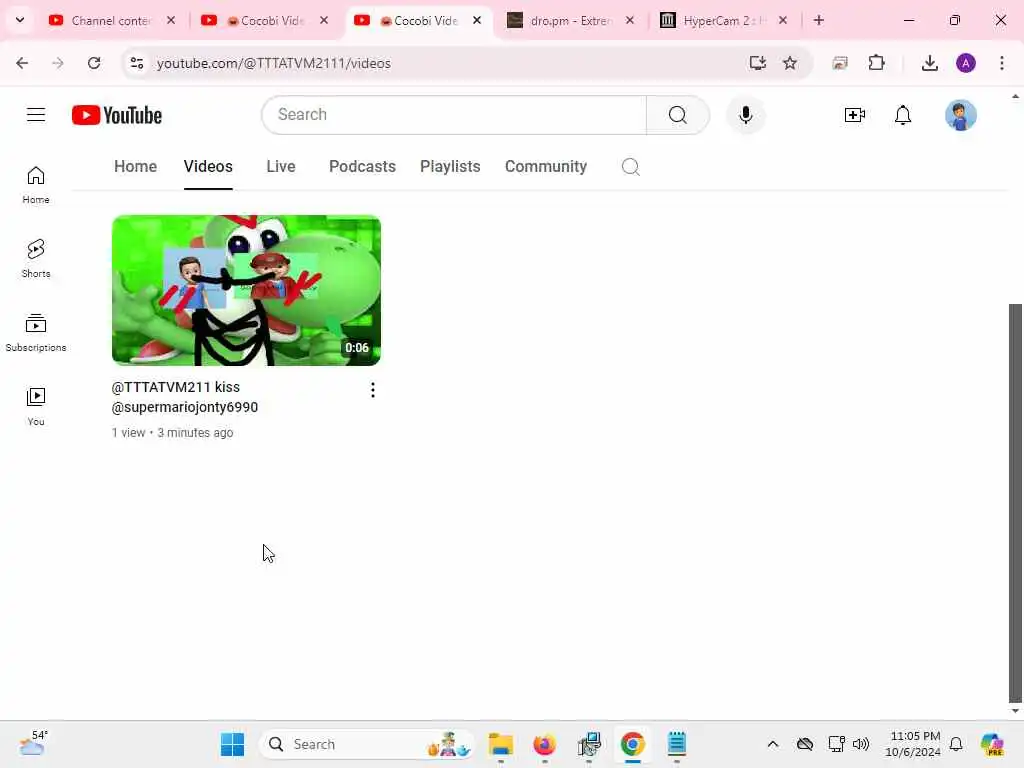Switch to the Live tab
Viewport: 1024px width, 768px height.
pos(281,167)
